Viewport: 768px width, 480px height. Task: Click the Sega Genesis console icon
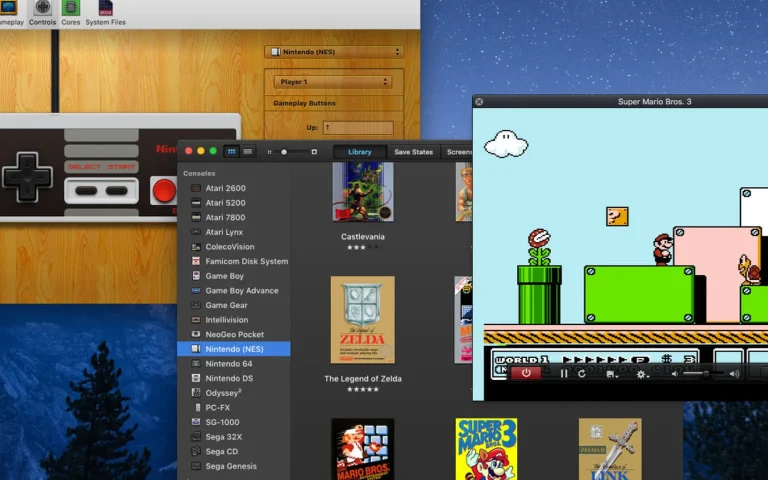click(196, 466)
